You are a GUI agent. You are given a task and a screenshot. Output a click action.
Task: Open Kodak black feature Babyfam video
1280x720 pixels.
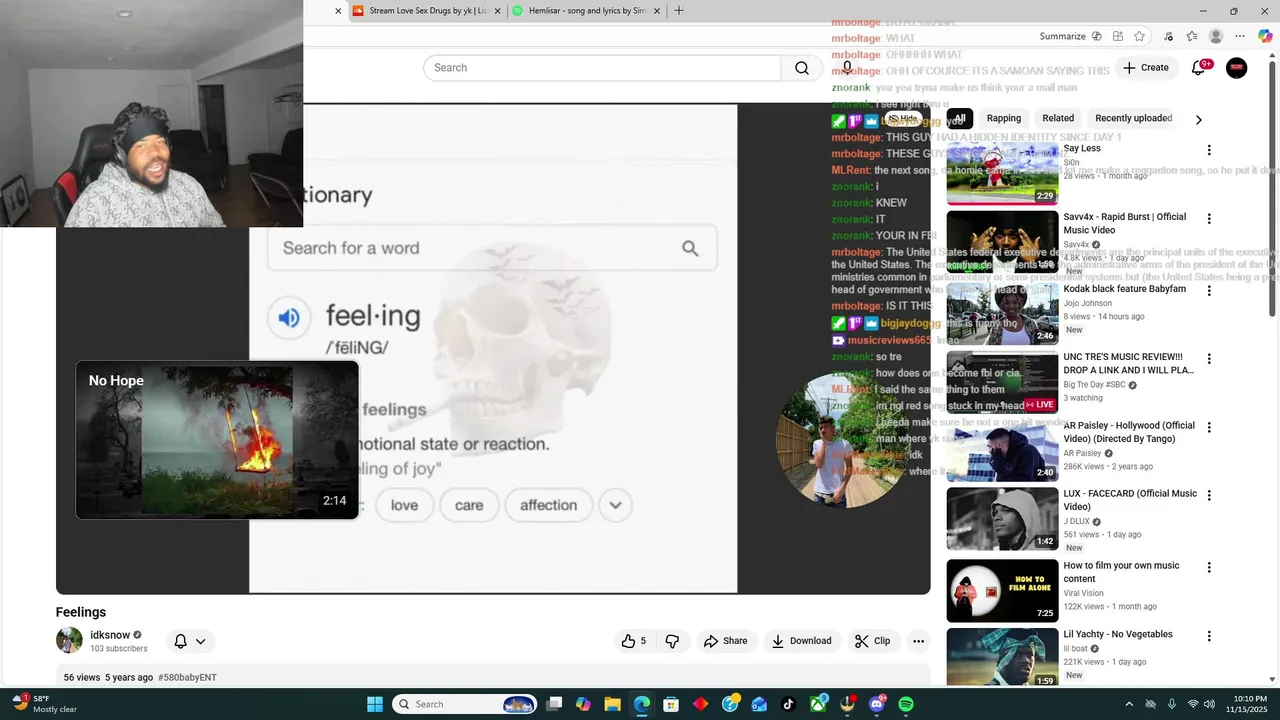[1124, 289]
